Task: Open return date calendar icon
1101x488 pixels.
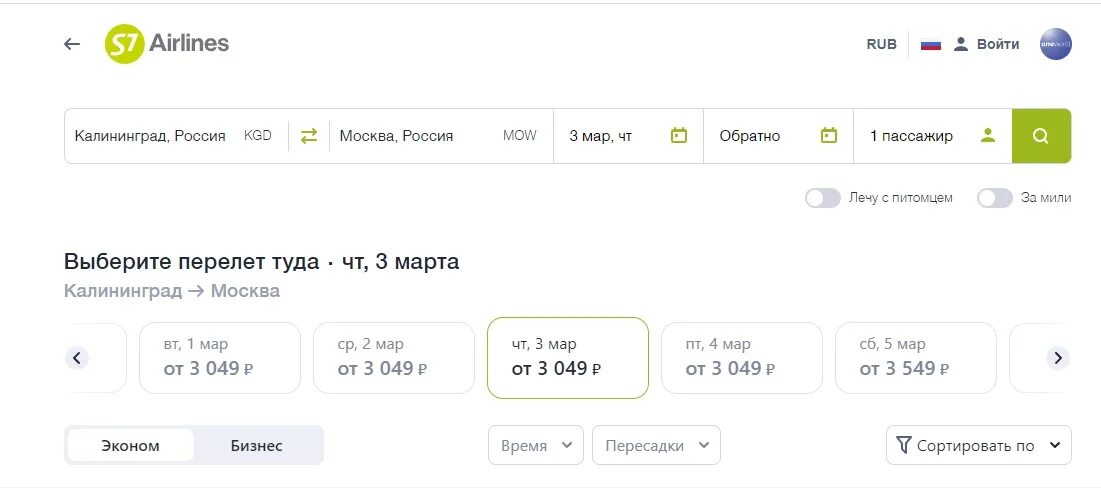Action: tap(829, 136)
